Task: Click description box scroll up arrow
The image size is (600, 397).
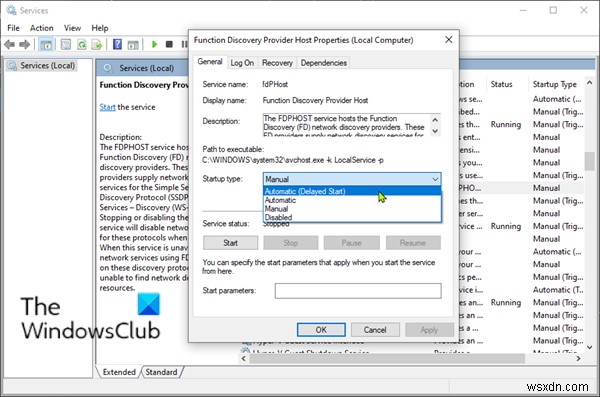Action: (x=435, y=119)
